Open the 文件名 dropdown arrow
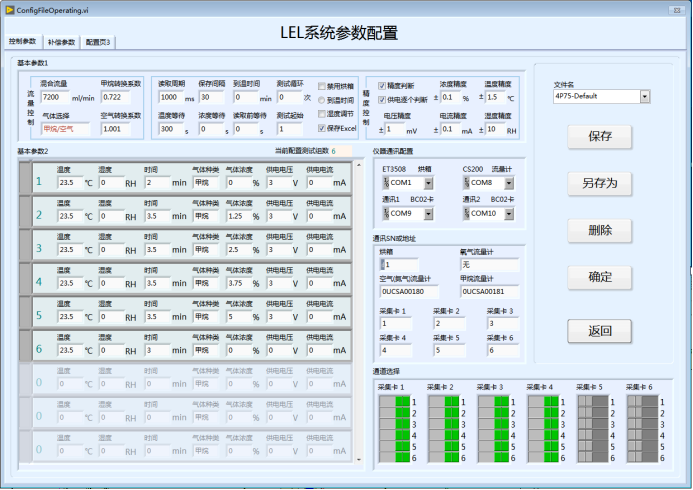The height and width of the screenshot is (490, 693). pos(645,96)
